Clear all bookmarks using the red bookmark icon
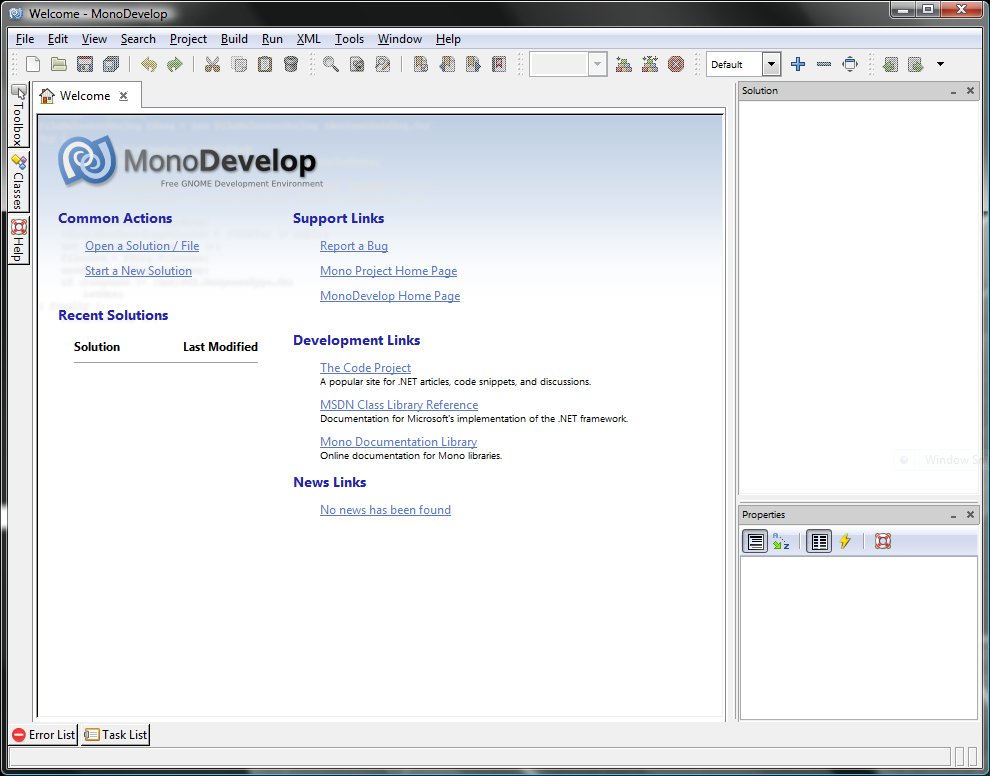The width and height of the screenshot is (990, 776). [499, 64]
